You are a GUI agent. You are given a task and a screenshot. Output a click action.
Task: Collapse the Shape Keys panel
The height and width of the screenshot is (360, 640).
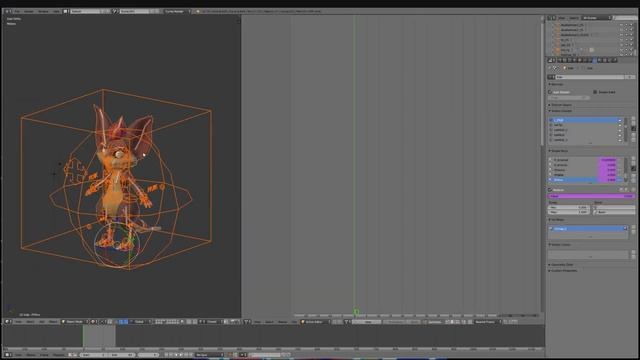[558, 151]
